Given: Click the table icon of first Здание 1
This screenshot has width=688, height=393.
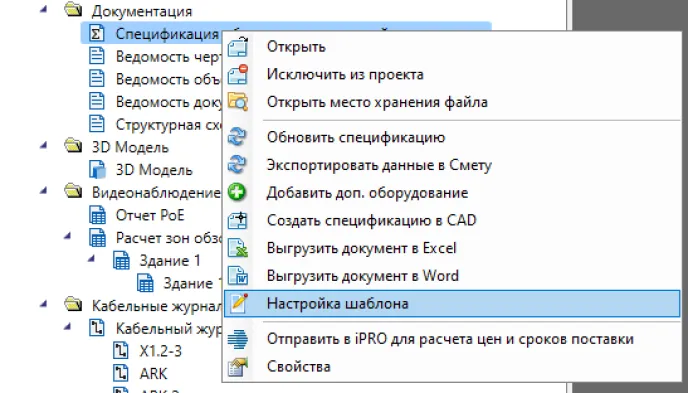Looking at the screenshot, I should click(x=122, y=261).
